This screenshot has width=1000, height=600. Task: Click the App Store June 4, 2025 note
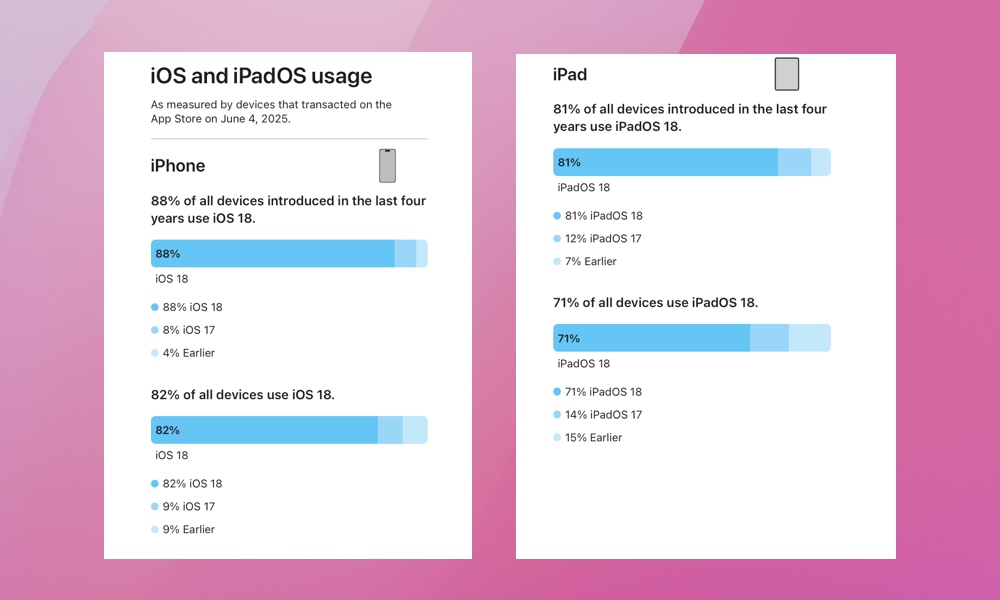[x=271, y=112]
